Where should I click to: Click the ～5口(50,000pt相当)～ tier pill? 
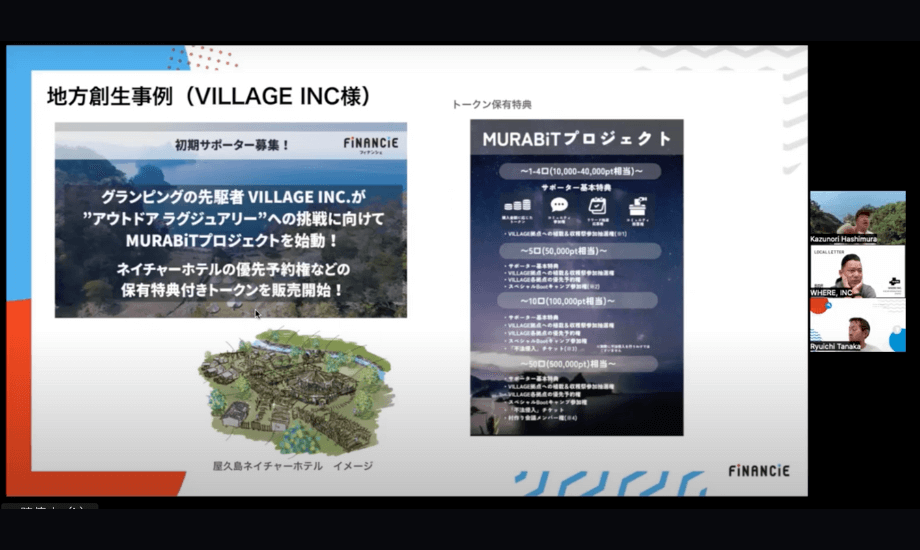point(580,251)
